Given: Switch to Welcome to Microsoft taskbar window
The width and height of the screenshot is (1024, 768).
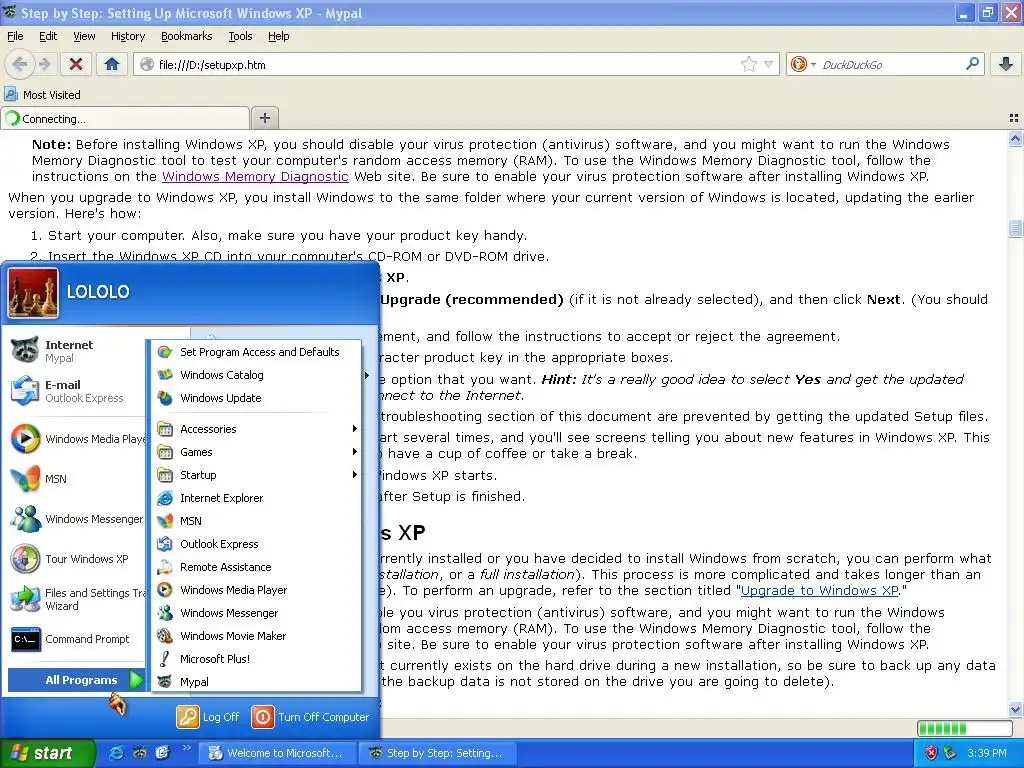Looking at the screenshot, I should pos(277,753).
